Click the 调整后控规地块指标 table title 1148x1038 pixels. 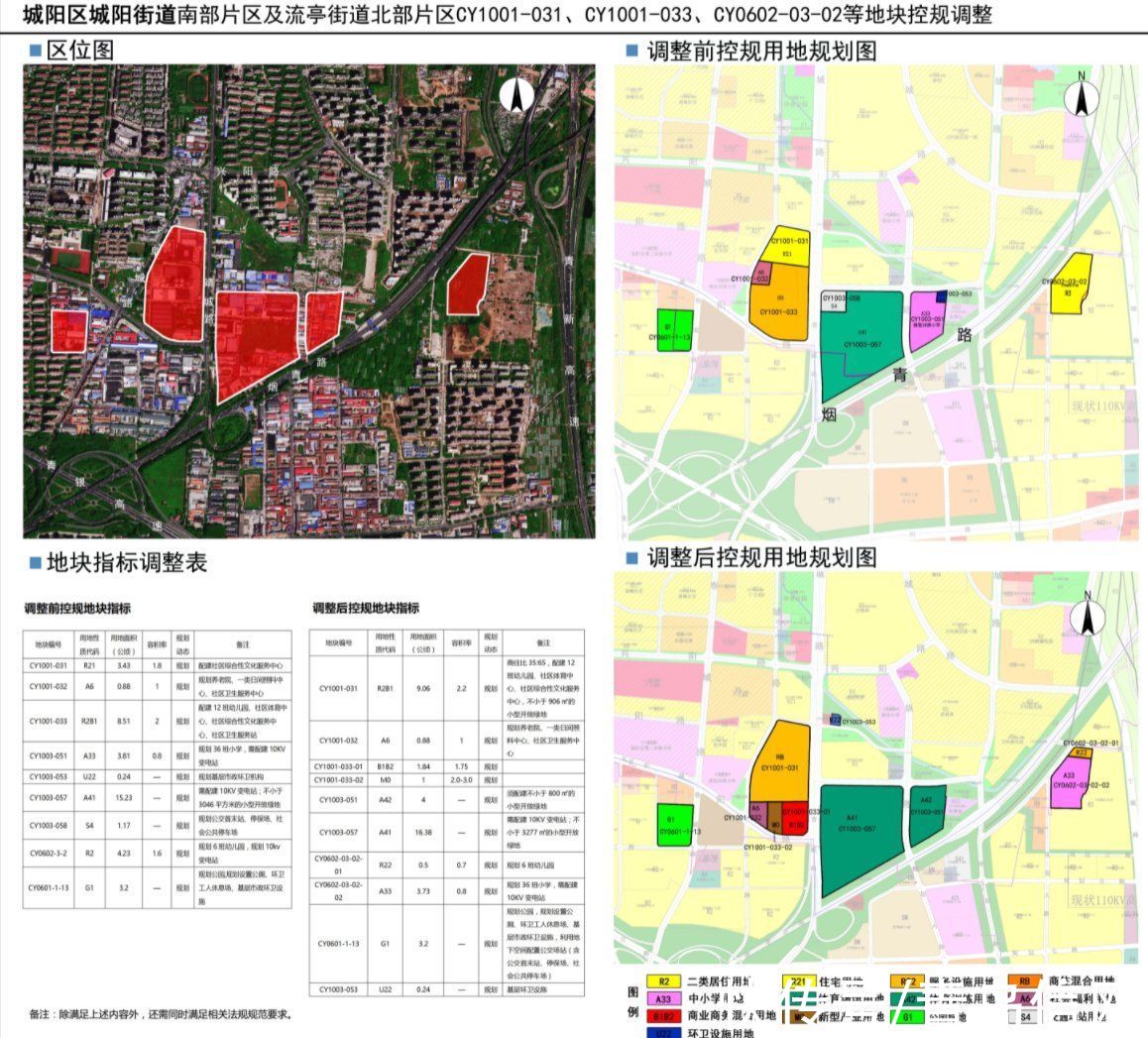click(366, 608)
